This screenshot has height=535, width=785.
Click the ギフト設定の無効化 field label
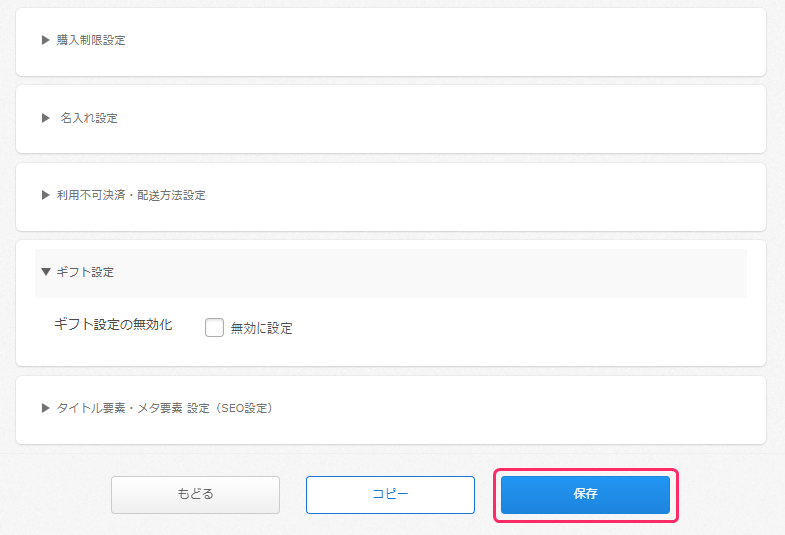(113, 325)
